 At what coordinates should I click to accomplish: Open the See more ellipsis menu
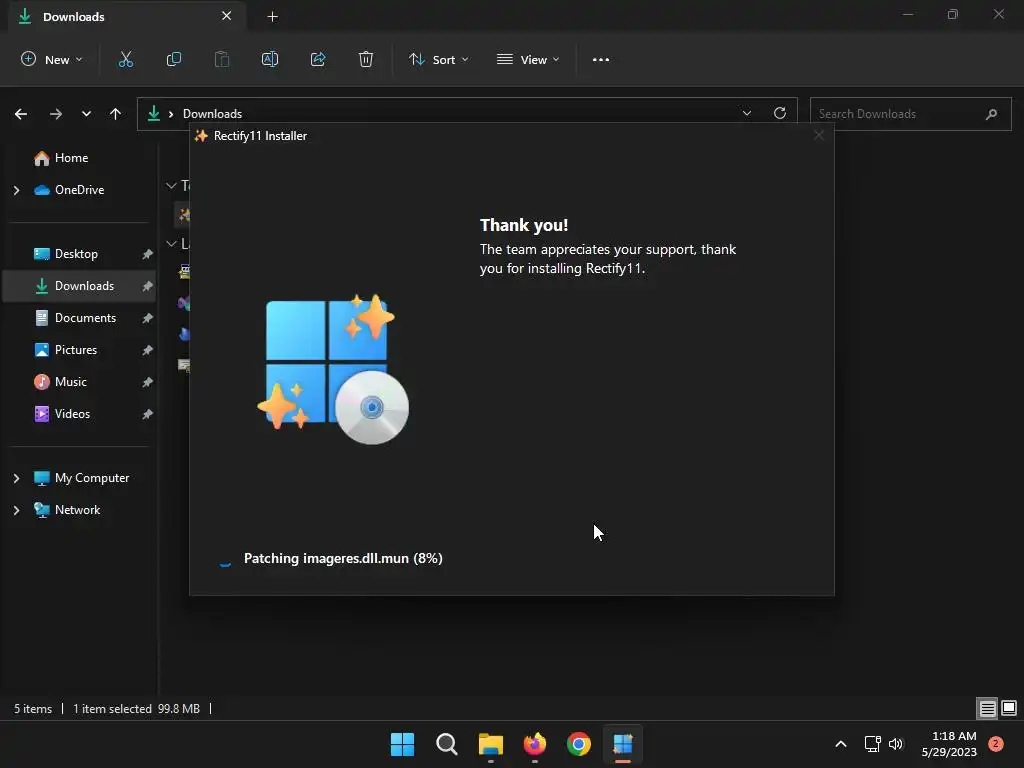(x=601, y=59)
